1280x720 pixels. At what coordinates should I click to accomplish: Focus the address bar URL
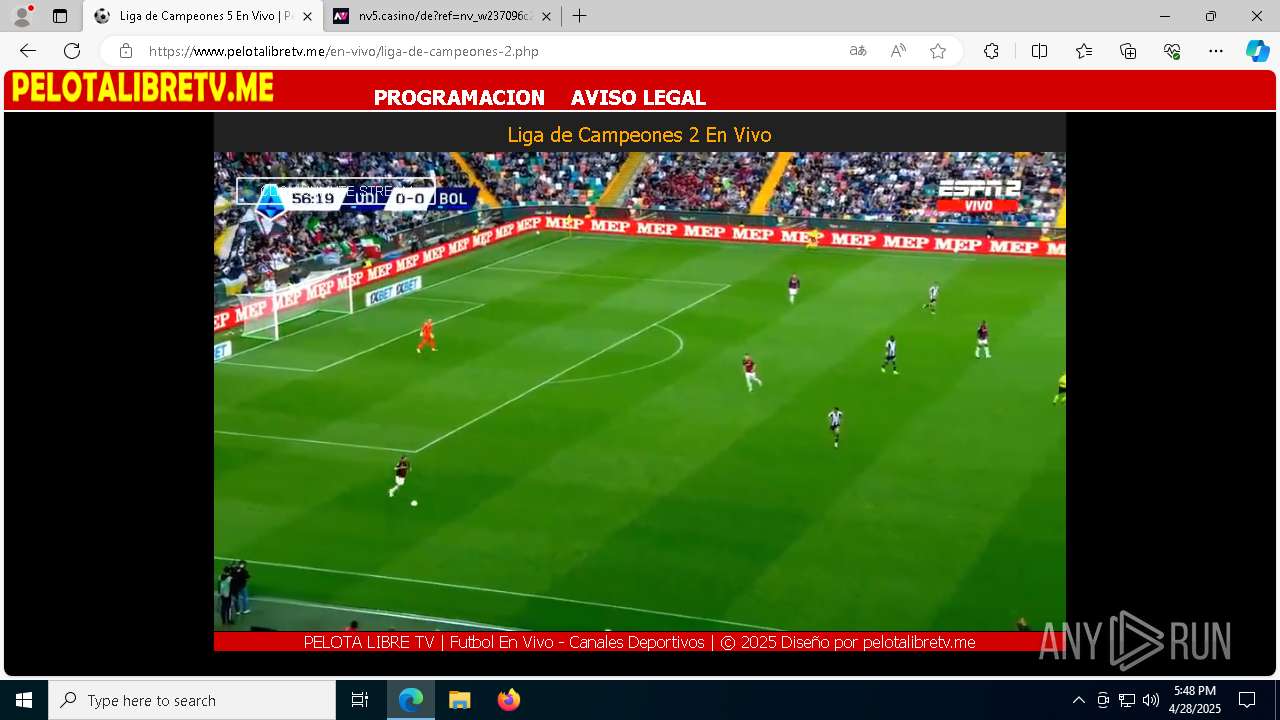coord(344,51)
